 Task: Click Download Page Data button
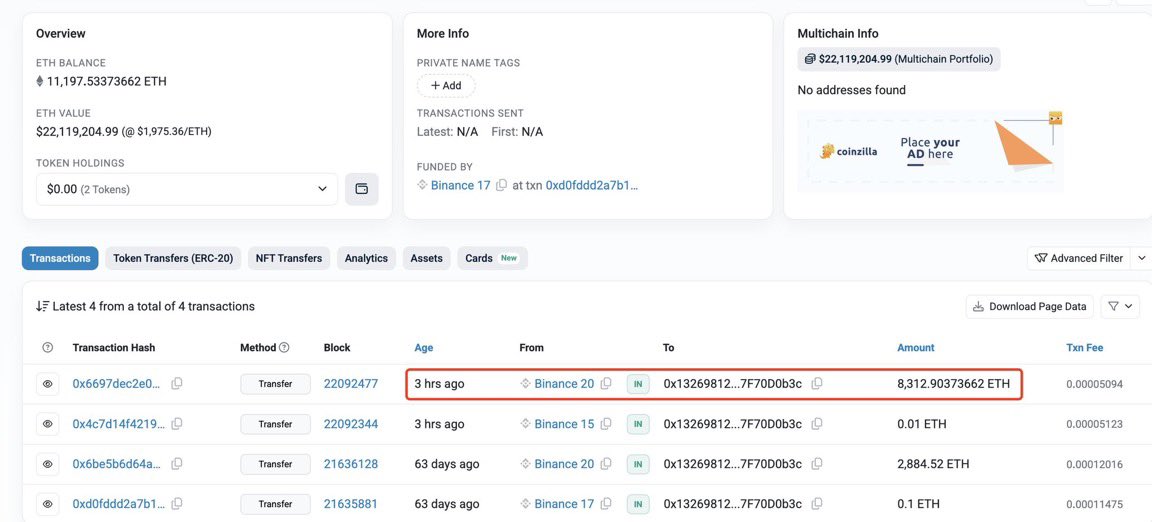pyautogui.click(x=1030, y=307)
